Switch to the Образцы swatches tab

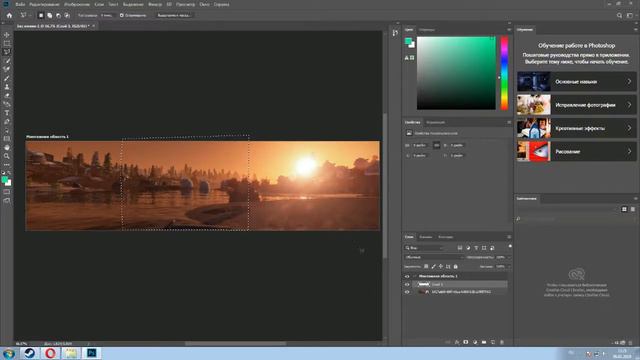coord(427,29)
